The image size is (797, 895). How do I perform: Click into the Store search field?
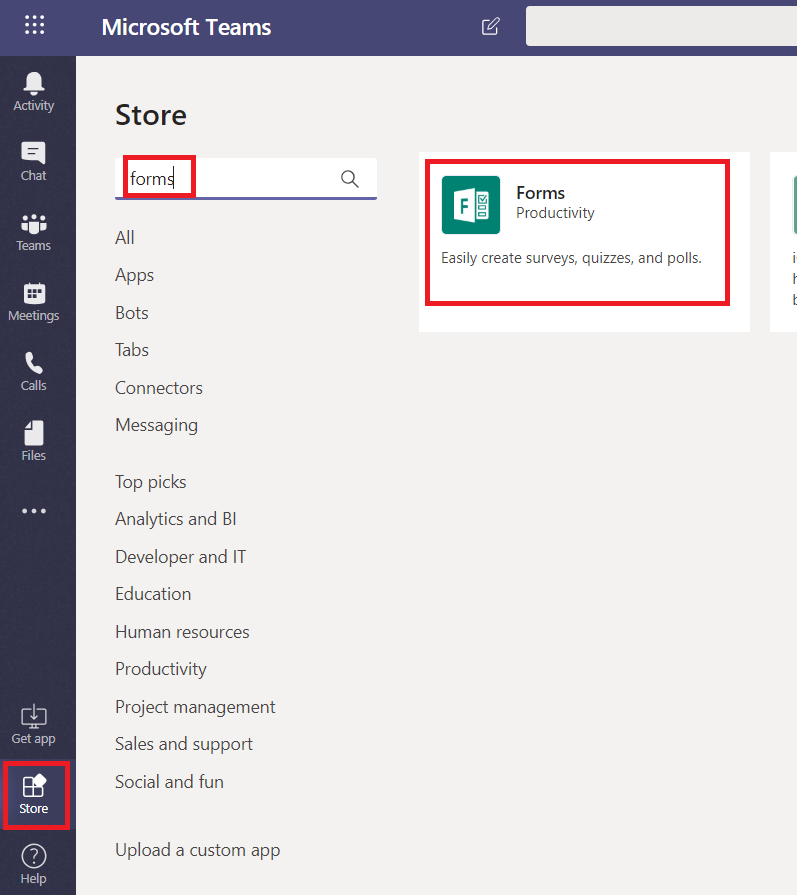tap(245, 179)
